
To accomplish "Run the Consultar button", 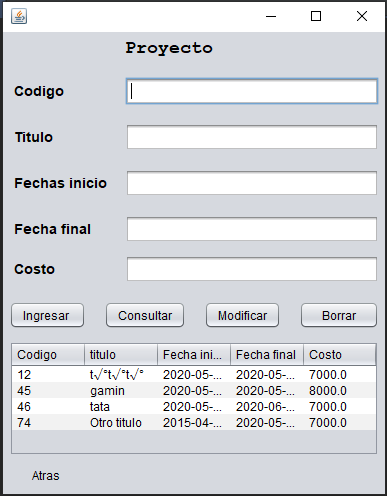I will tap(145, 315).
